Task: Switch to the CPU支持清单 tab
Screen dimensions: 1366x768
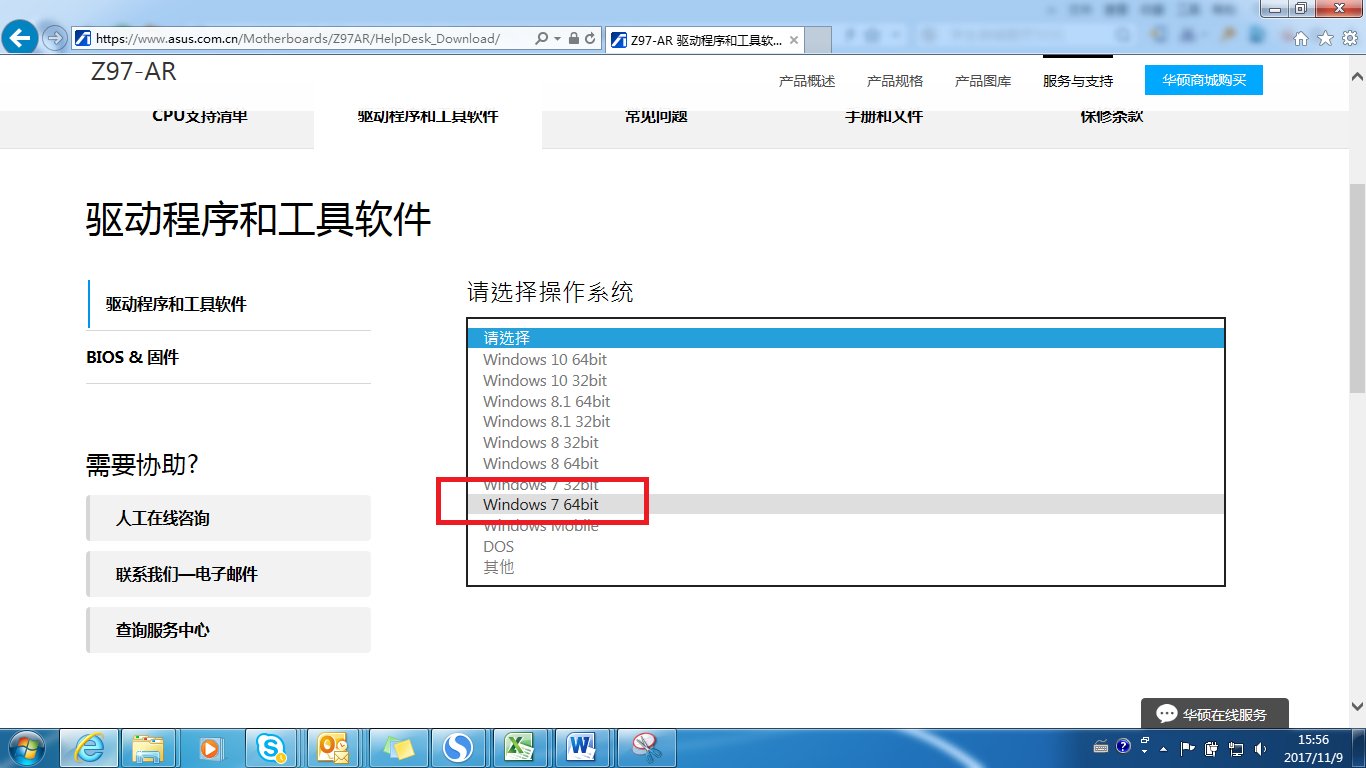Action: 200,116
